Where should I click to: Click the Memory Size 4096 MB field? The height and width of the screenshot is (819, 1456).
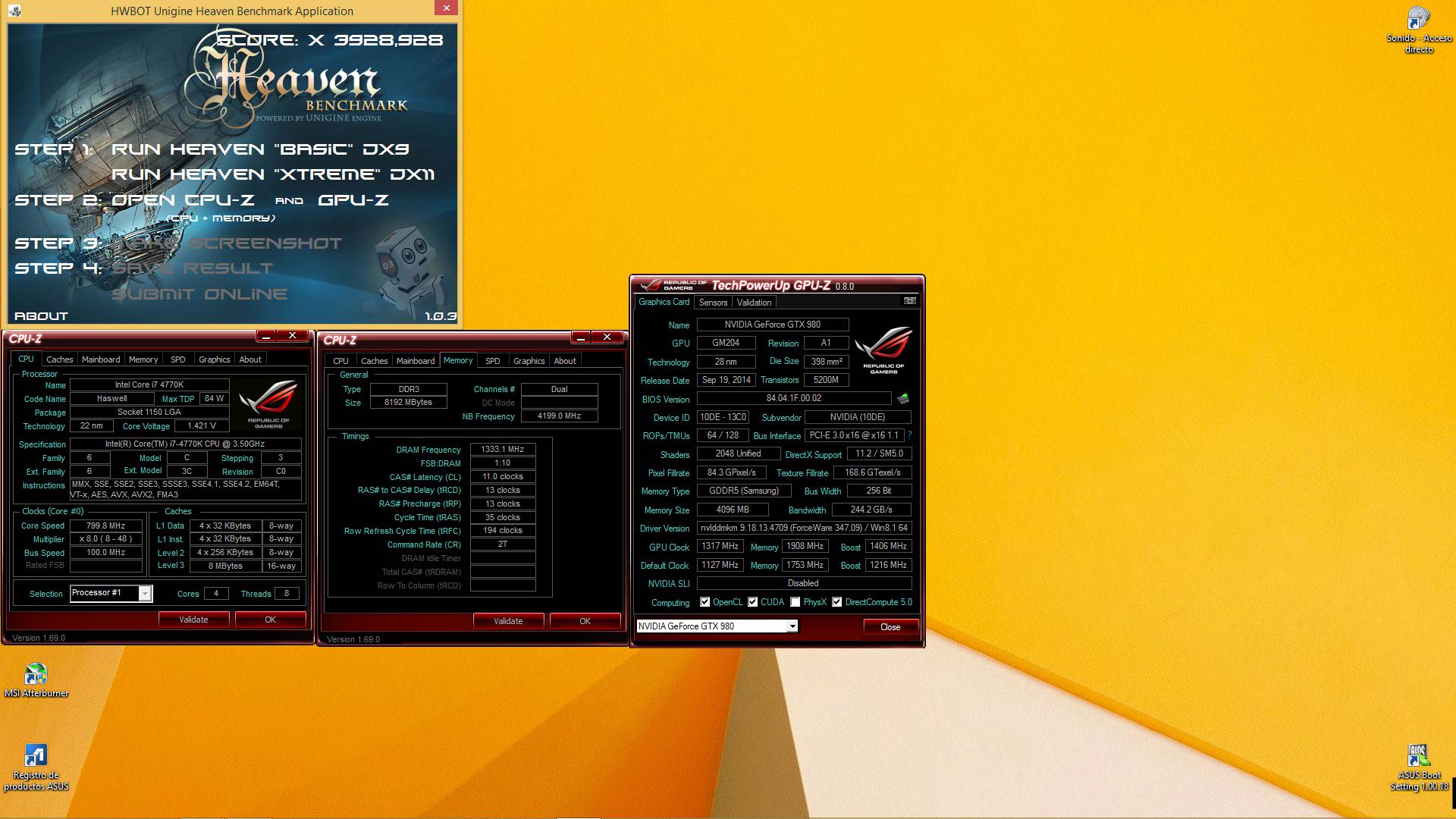[x=733, y=510]
